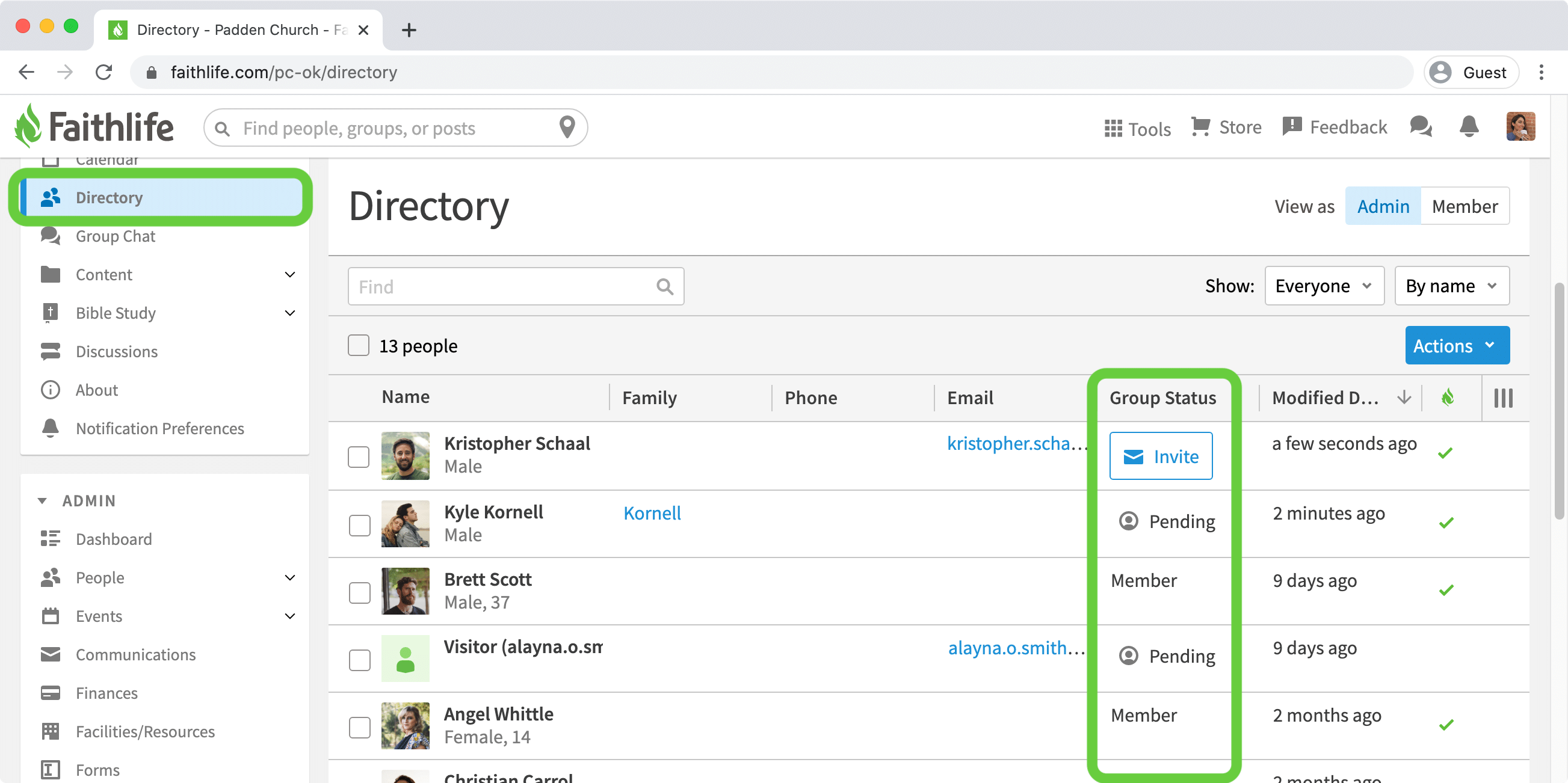The height and width of the screenshot is (783, 1568).
Task: Select Angel Whittle's checkbox
Action: click(x=359, y=728)
